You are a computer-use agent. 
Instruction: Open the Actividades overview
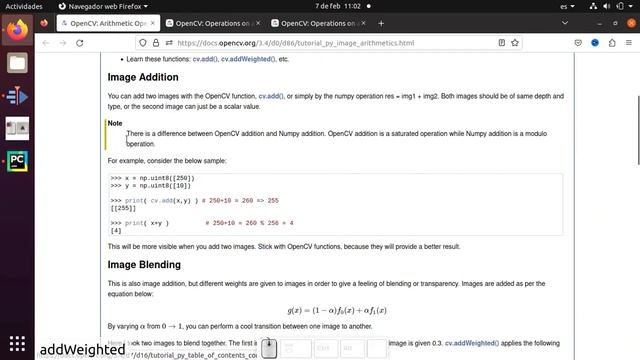coord(24,6)
